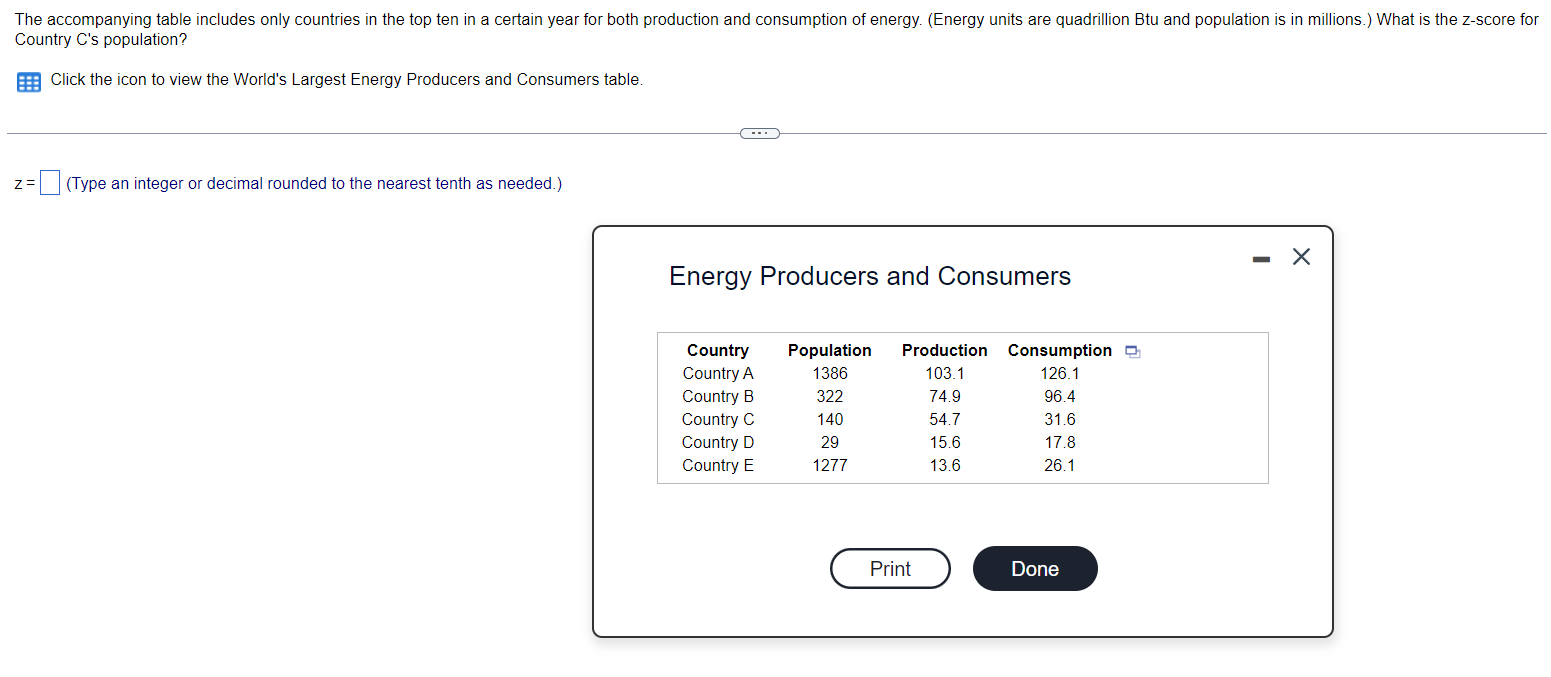
Task: Select the Consumption column header text
Action: 1059,350
